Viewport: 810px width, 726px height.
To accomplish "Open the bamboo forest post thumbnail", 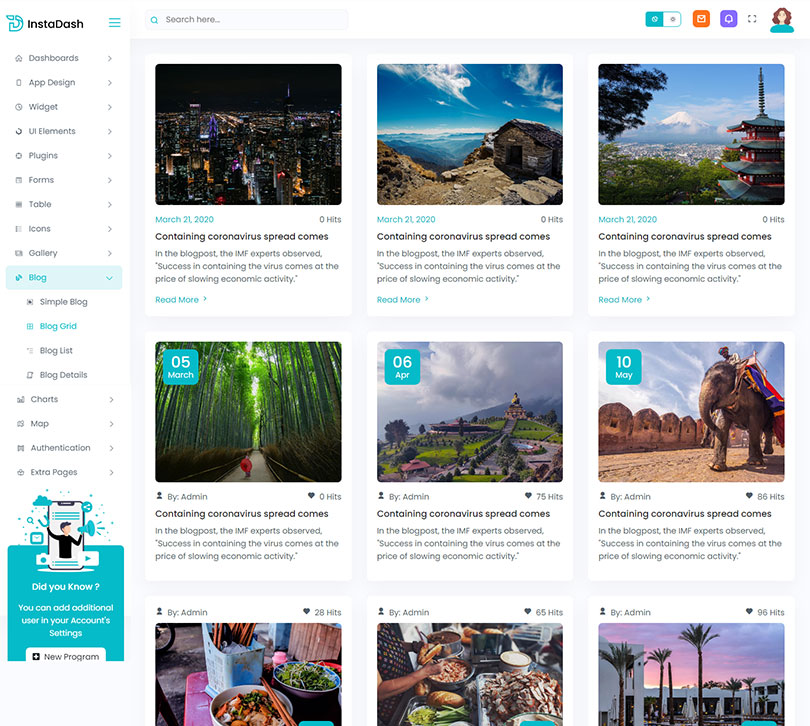I will coord(248,412).
